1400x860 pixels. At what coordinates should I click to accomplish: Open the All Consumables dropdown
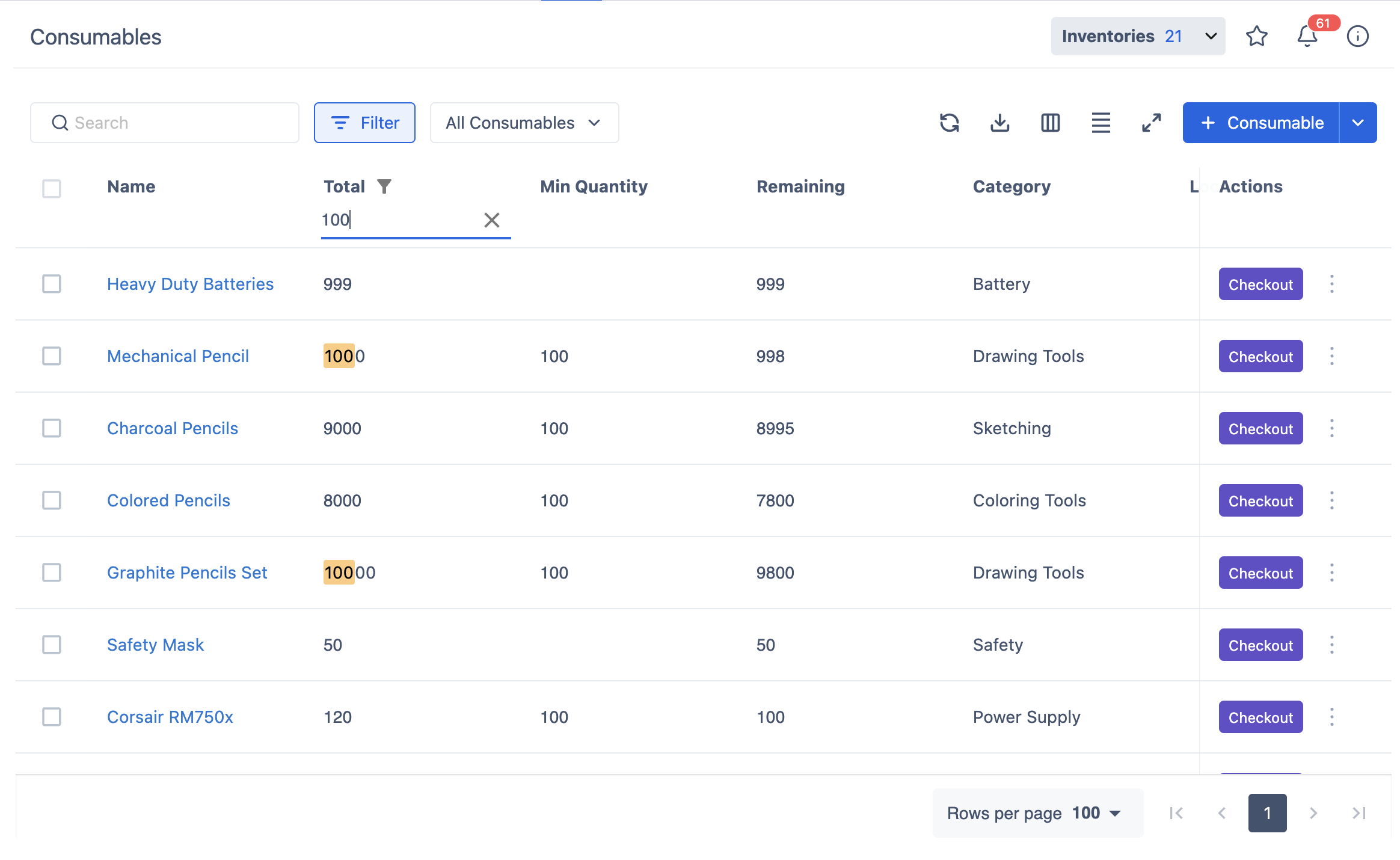(x=524, y=123)
